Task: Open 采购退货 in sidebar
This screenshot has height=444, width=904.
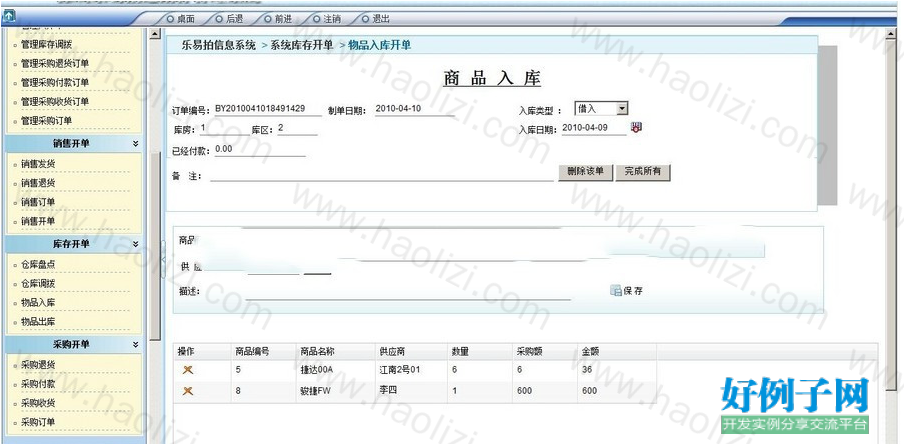Action: (38, 364)
